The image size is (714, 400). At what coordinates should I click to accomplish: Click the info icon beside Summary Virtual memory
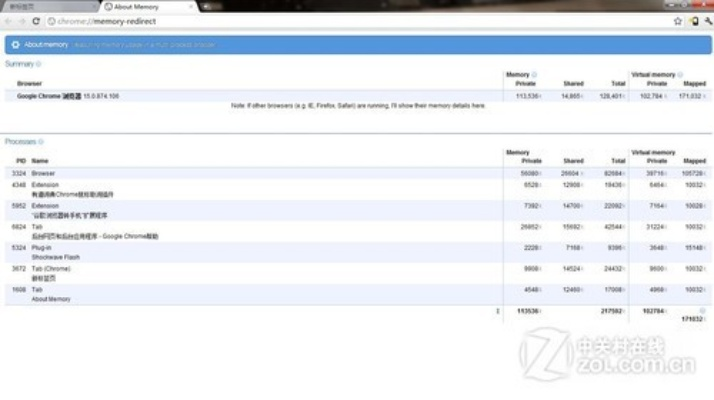pyautogui.click(x=680, y=75)
